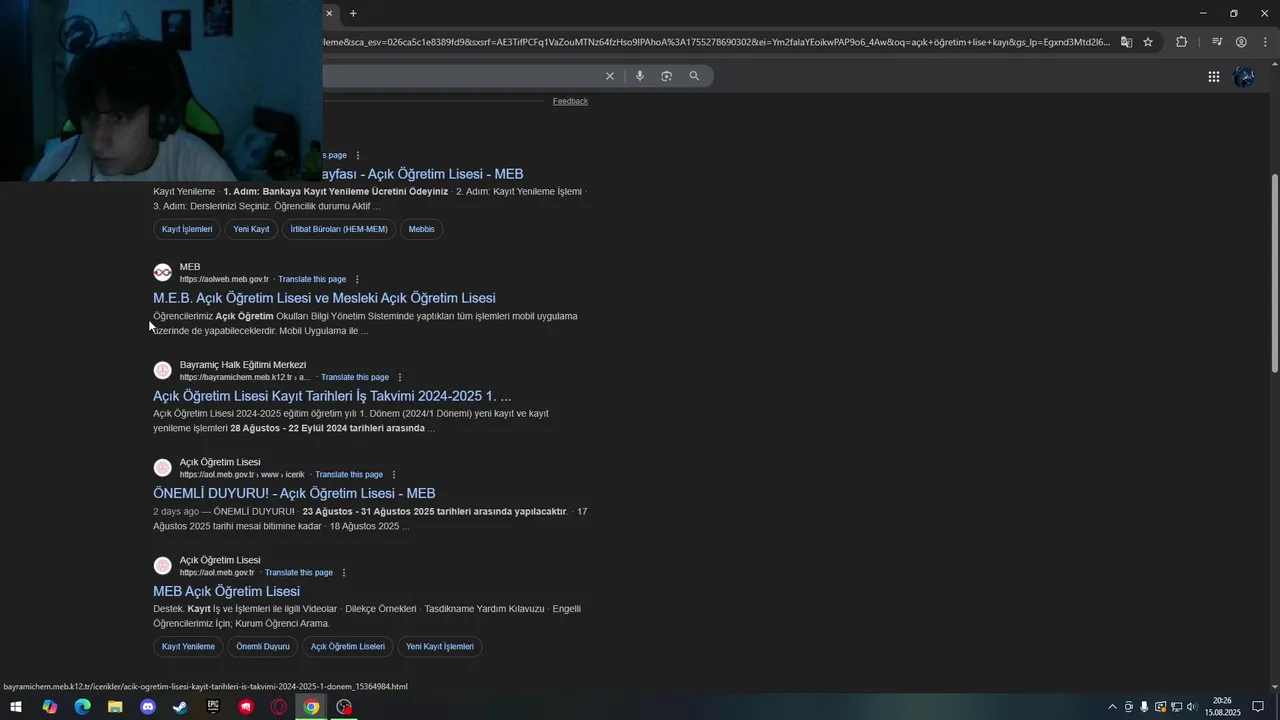
Task: Open the volume control in tray
Action: point(1191,707)
